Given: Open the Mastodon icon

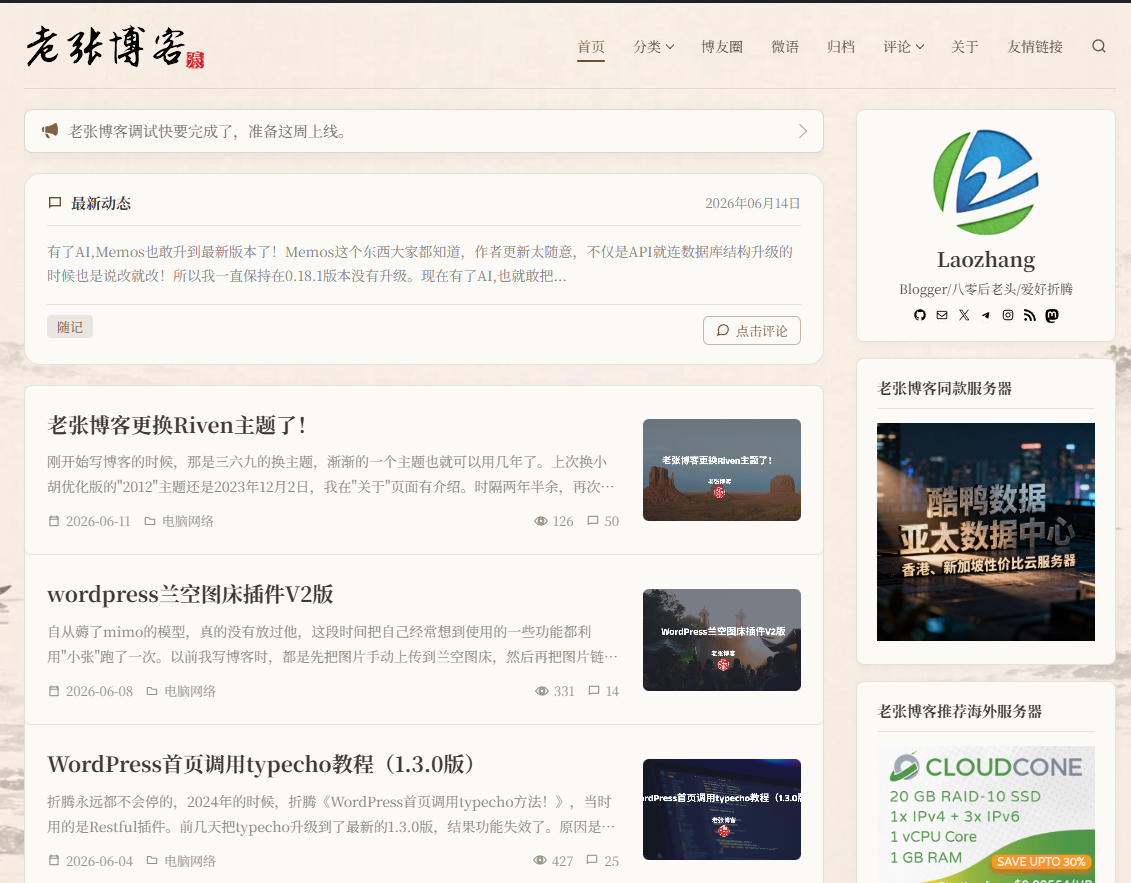Looking at the screenshot, I should [x=1052, y=315].
